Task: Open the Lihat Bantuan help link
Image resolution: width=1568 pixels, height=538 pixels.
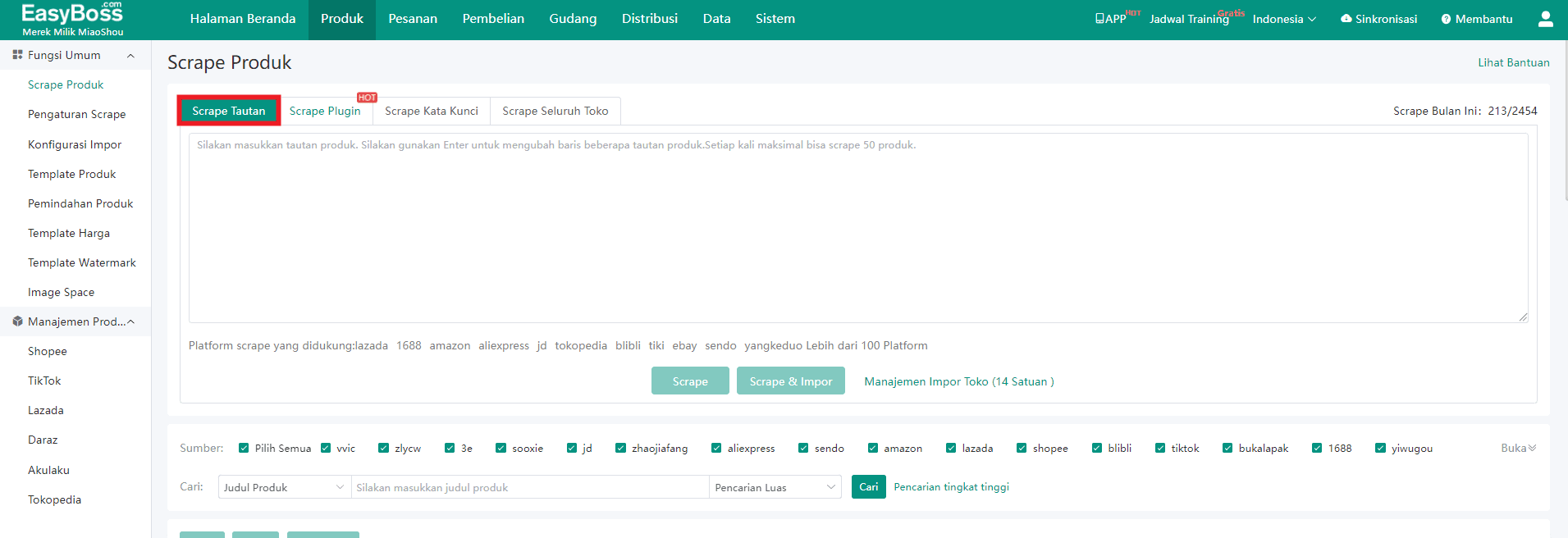Action: click(1514, 62)
